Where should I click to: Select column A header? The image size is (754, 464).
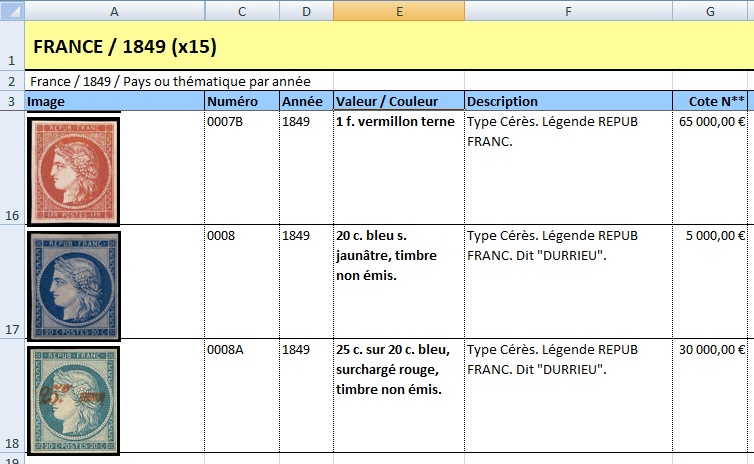114,11
